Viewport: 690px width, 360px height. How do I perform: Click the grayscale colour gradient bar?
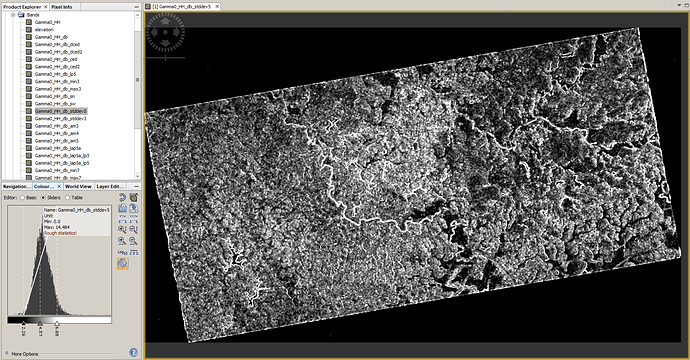59,320
